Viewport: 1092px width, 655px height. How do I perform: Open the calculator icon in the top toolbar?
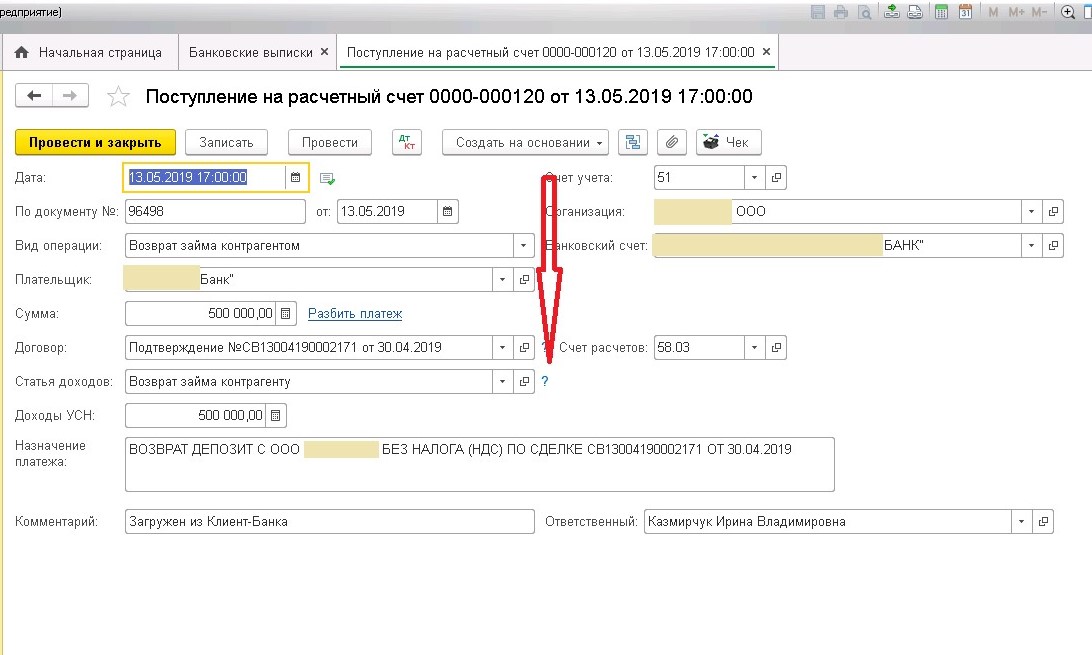click(x=942, y=12)
